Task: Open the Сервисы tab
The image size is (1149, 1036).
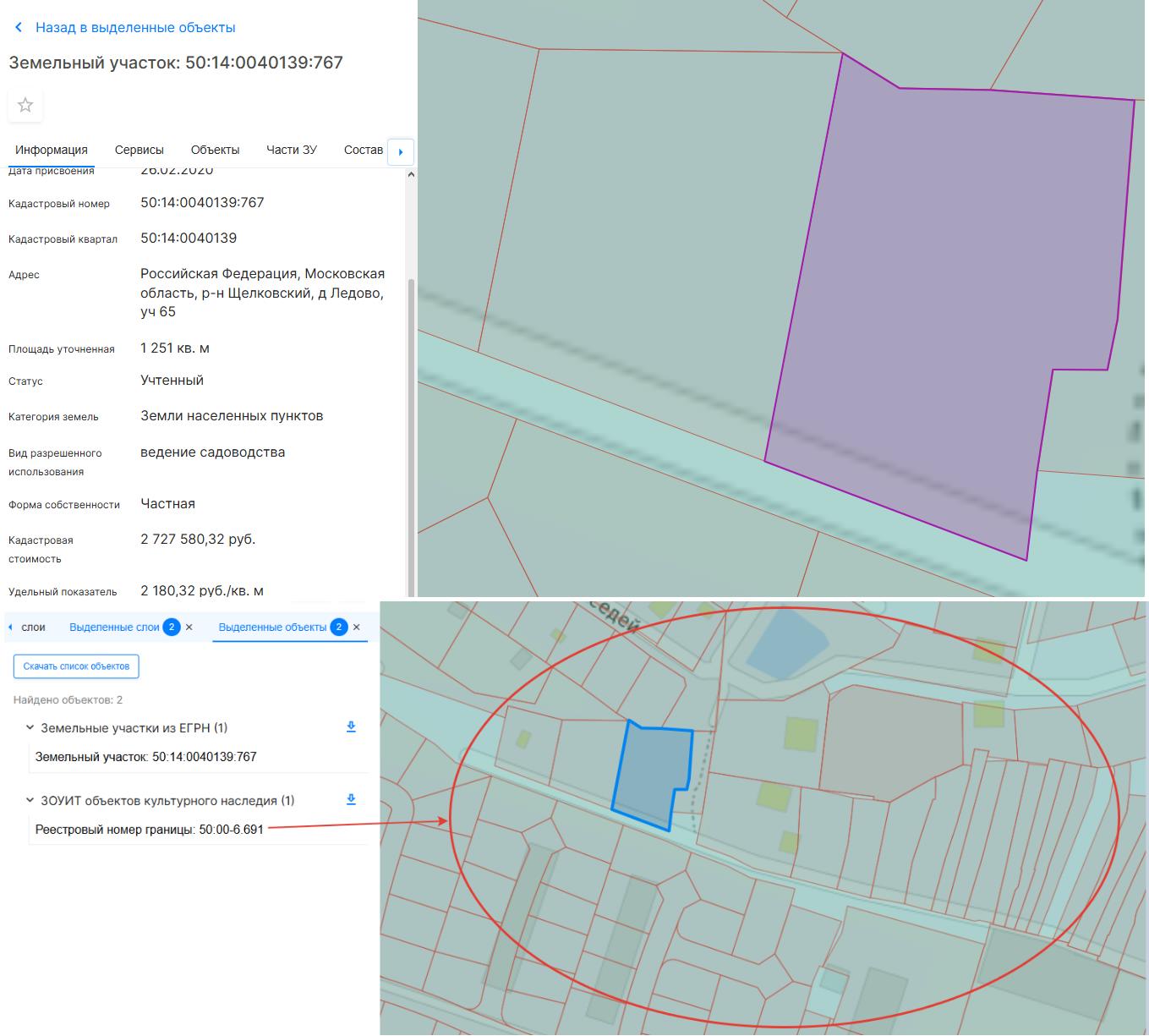Action: point(140,150)
